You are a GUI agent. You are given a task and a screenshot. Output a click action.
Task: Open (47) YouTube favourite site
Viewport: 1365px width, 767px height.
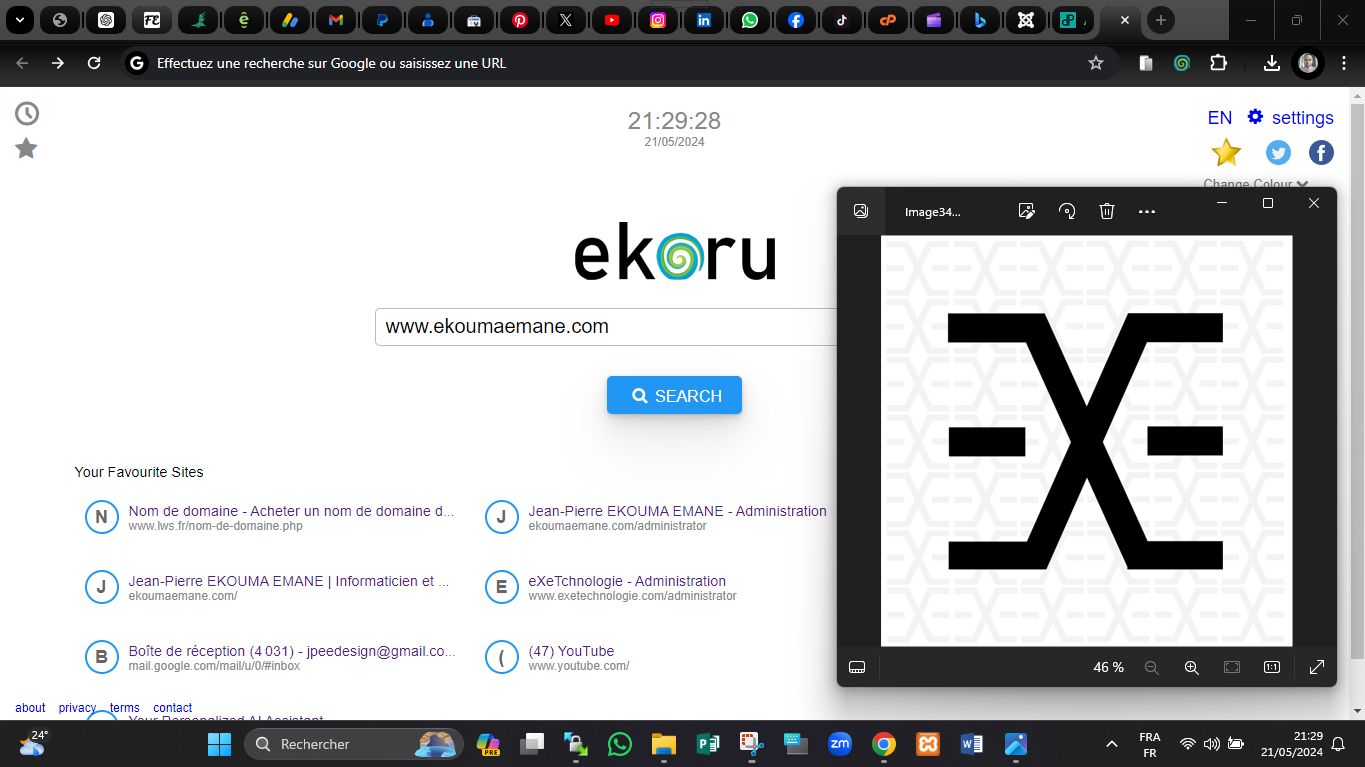pyautogui.click(x=571, y=651)
